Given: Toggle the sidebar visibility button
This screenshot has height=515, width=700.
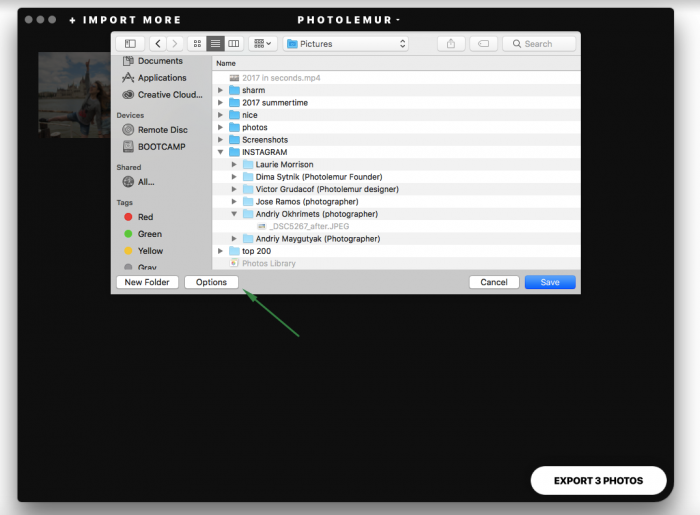Looking at the screenshot, I should 130,44.
